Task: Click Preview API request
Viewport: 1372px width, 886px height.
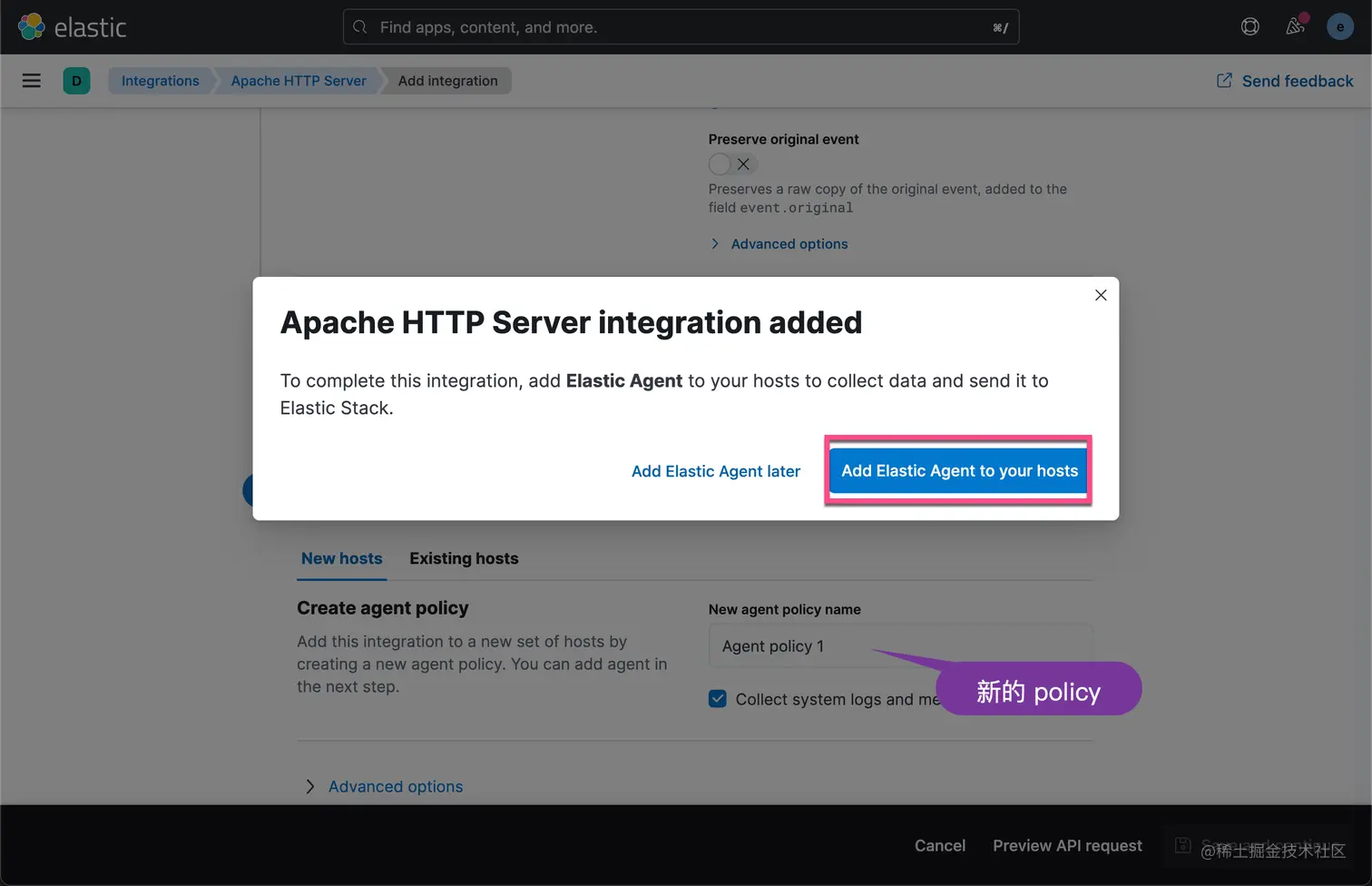Action: (1067, 845)
